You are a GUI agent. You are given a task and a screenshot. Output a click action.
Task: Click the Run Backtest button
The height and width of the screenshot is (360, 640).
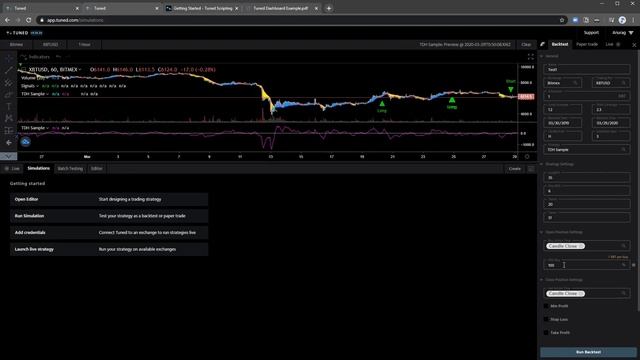click(x=588, y=352)
